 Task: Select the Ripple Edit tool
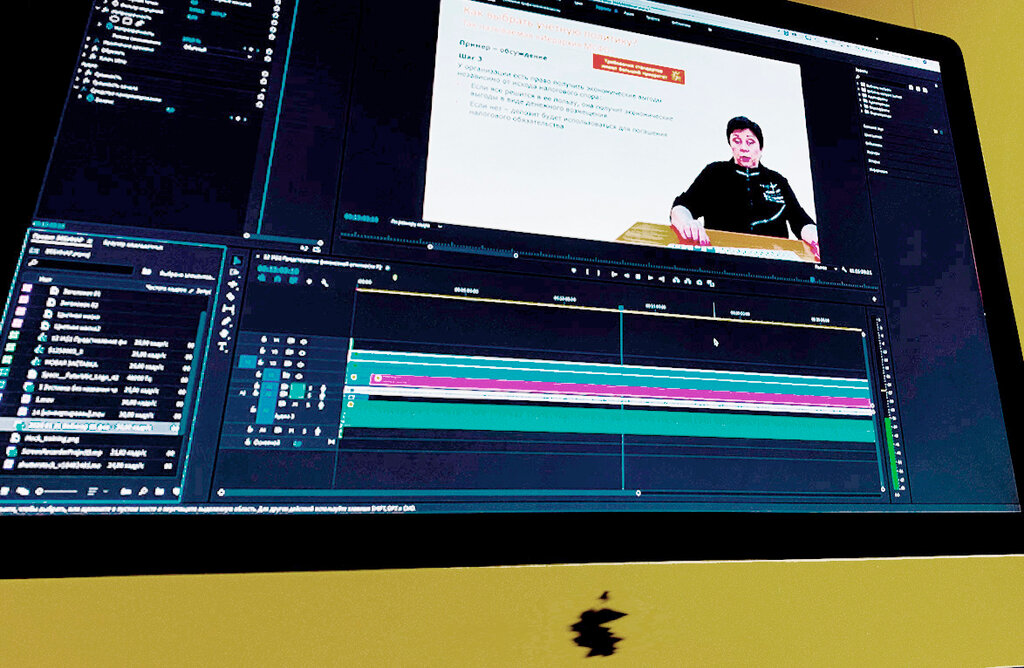[x=233, y=285]
